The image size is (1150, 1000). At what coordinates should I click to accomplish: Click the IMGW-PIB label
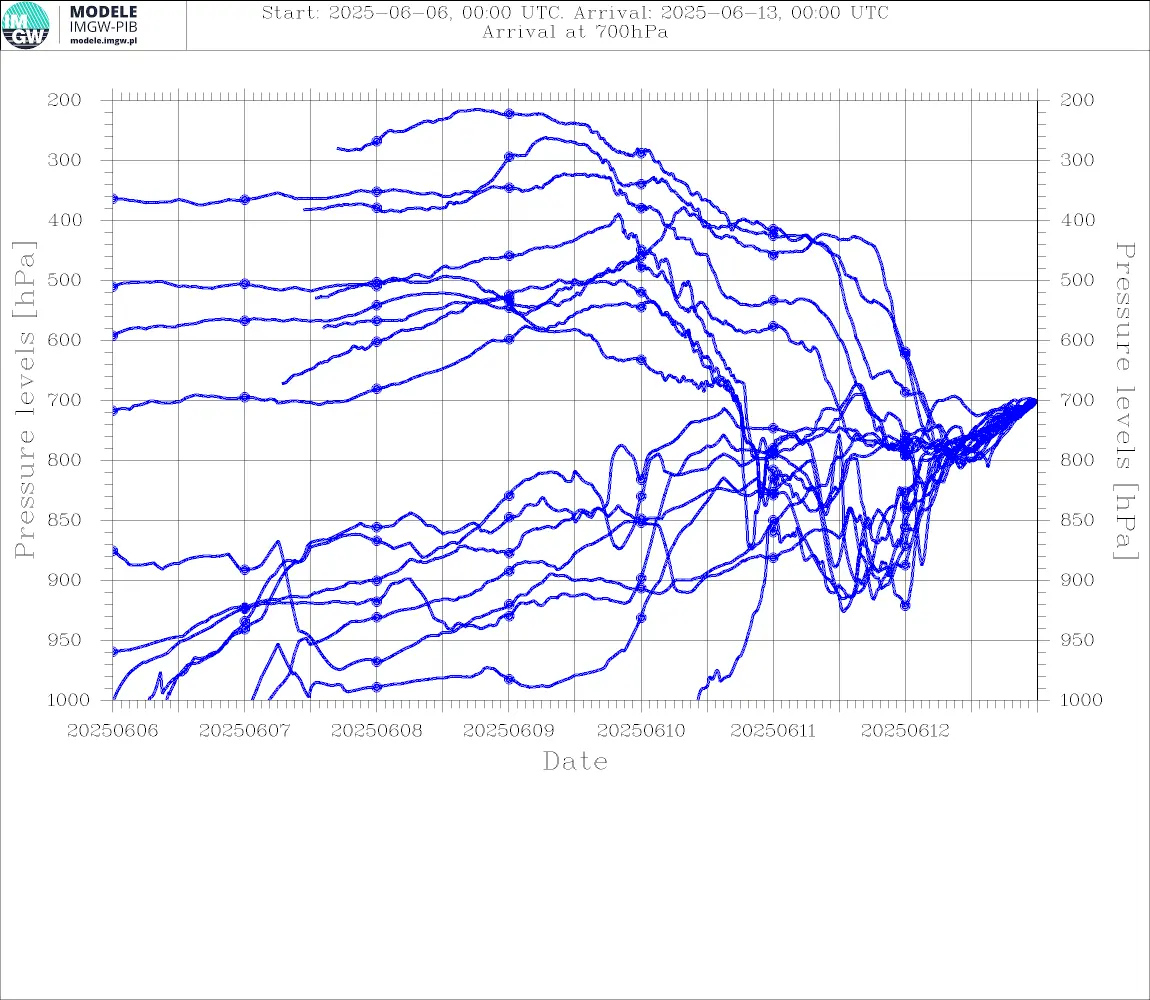(103, 27)
